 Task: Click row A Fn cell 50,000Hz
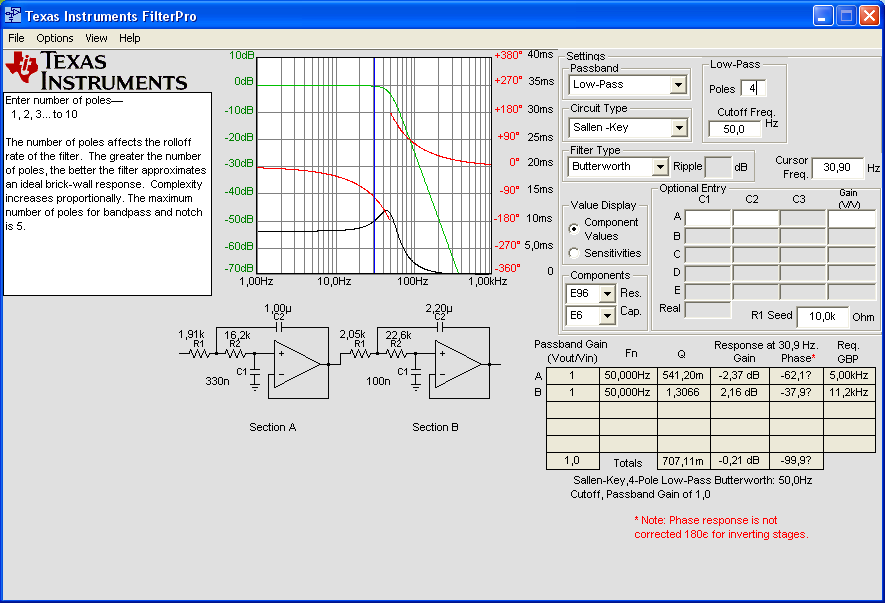pyautogui.click(x=628, y=375)
